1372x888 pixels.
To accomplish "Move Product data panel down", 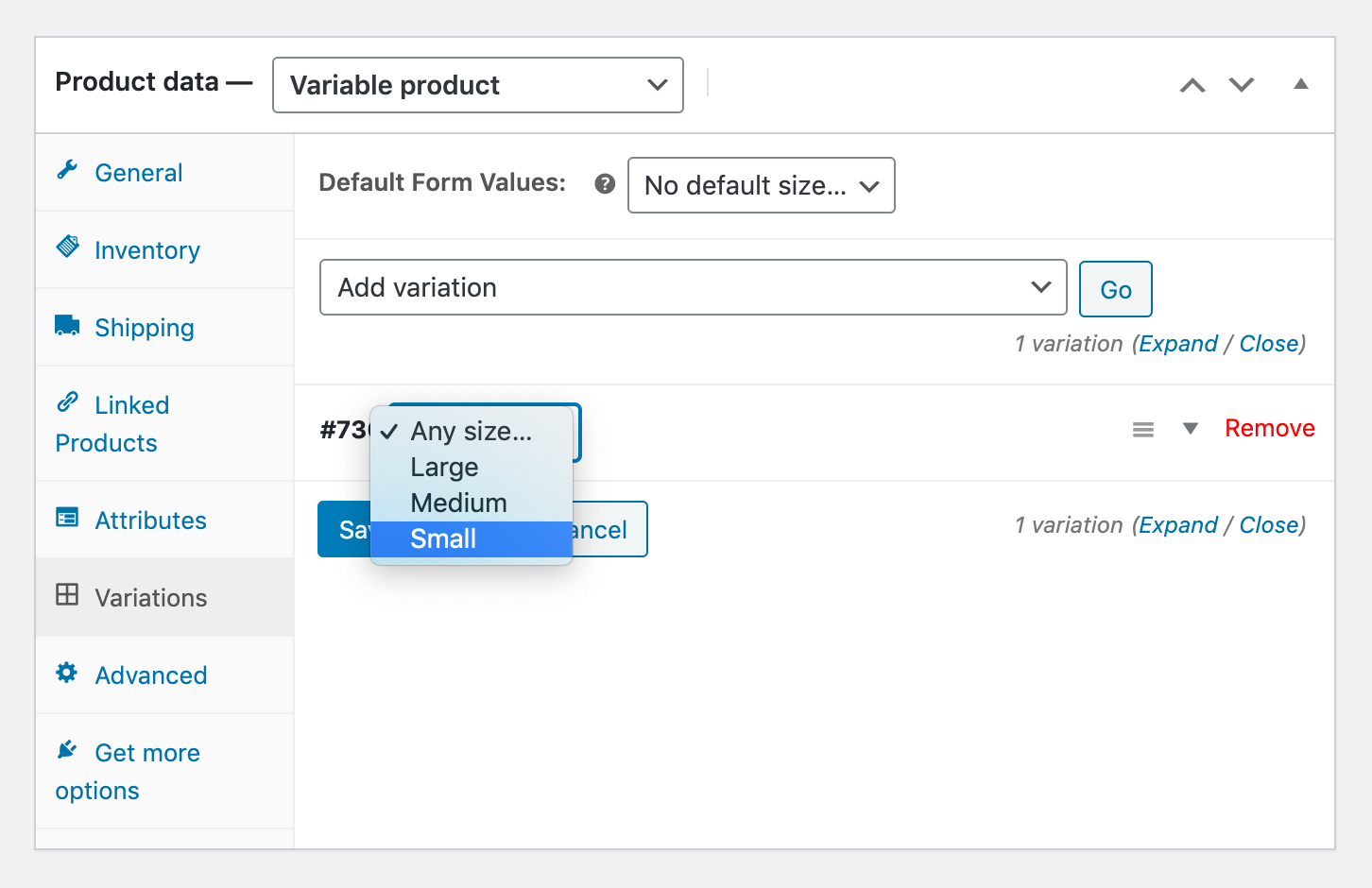I will pos(1242,85).
